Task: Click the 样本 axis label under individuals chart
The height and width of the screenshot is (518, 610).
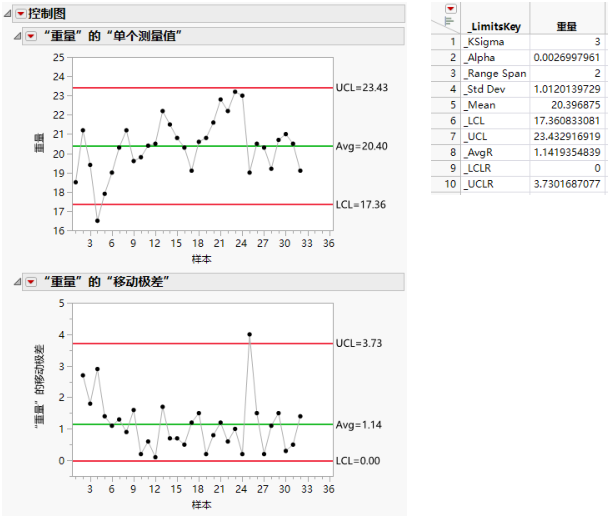Action: tap(202, 259)
